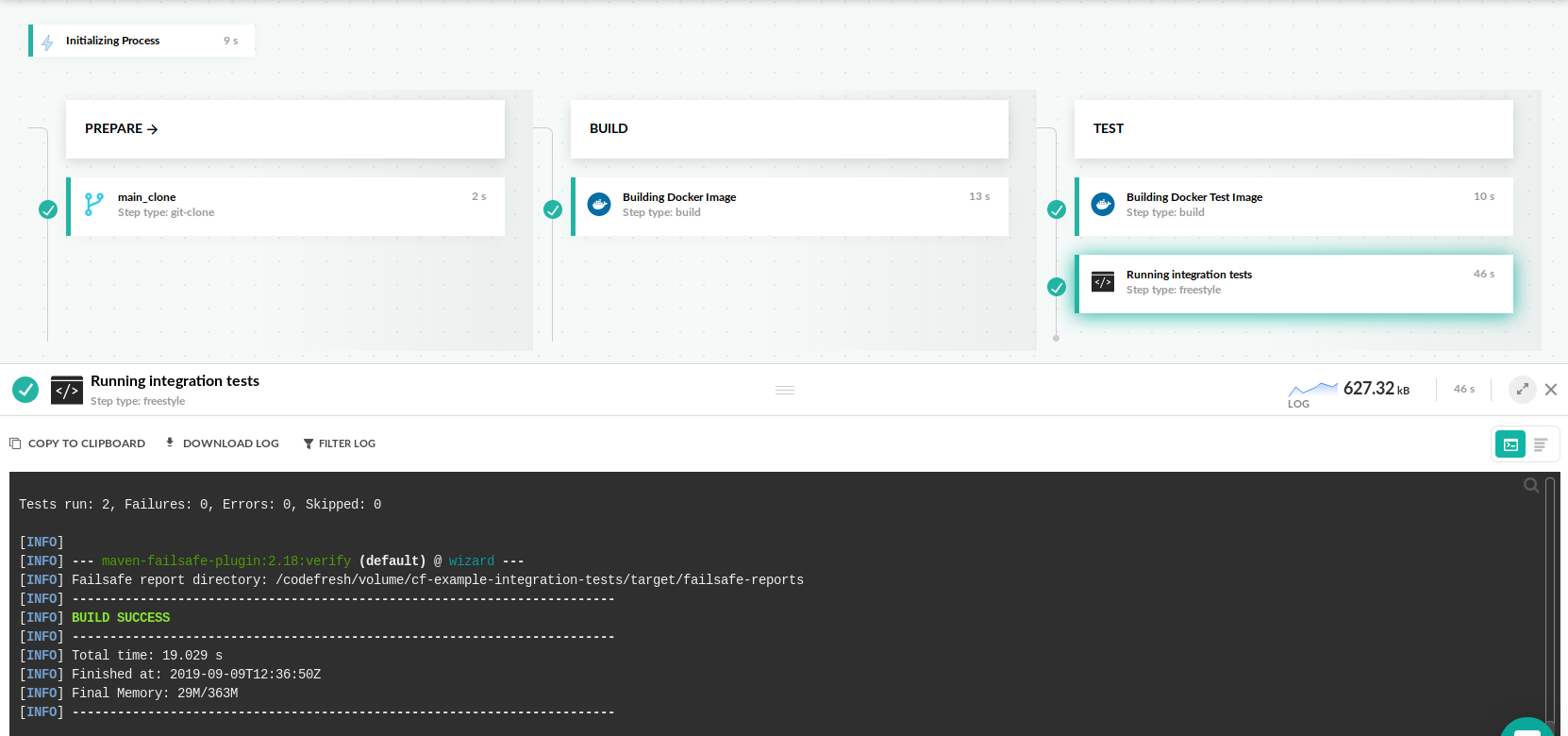This screenshot has height=736, width=1568.
Task: Expand the PREPARE stage arrow
Action: (152, 129)
